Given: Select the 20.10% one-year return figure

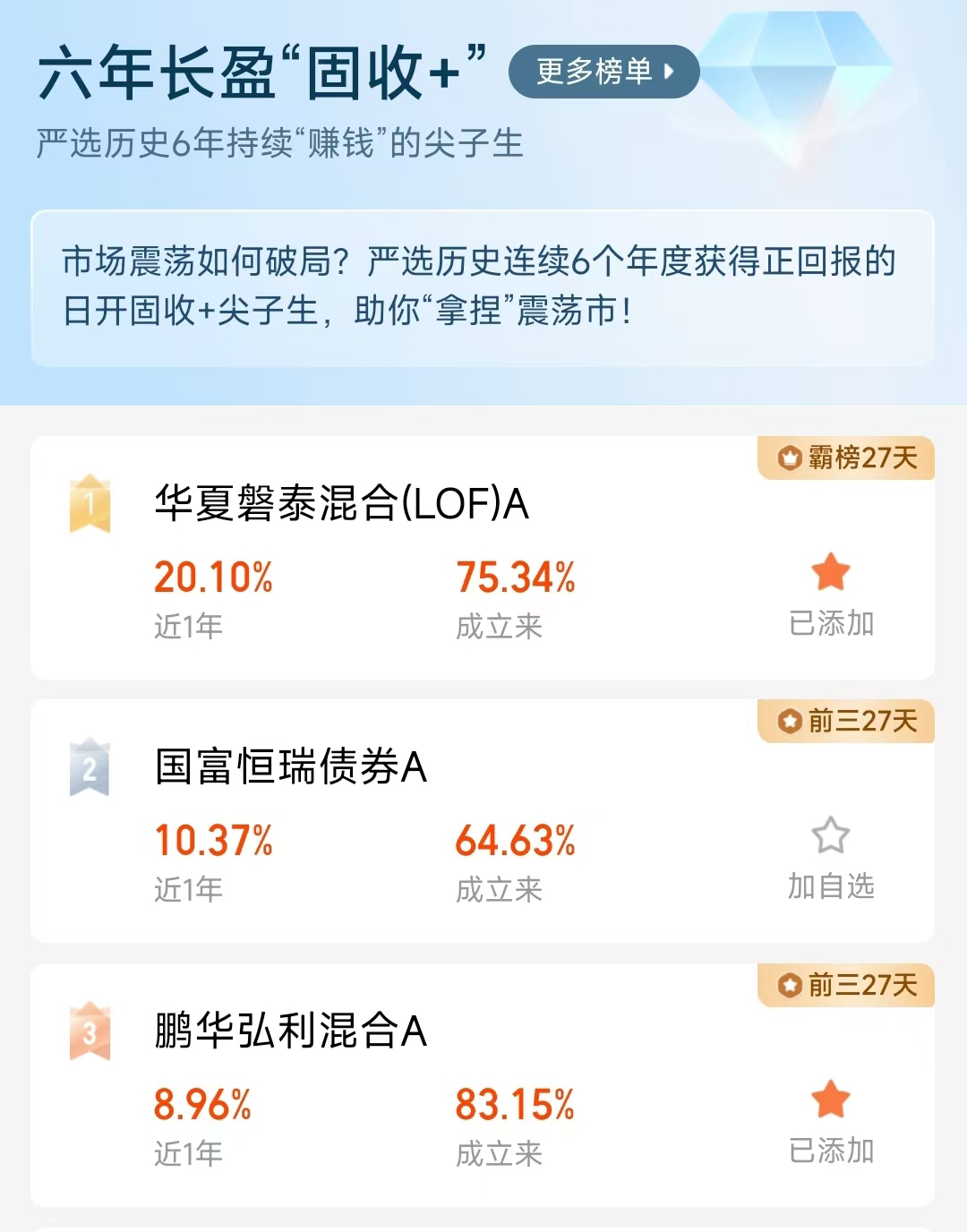Looking at the screenshot, I should click(213, 577).
